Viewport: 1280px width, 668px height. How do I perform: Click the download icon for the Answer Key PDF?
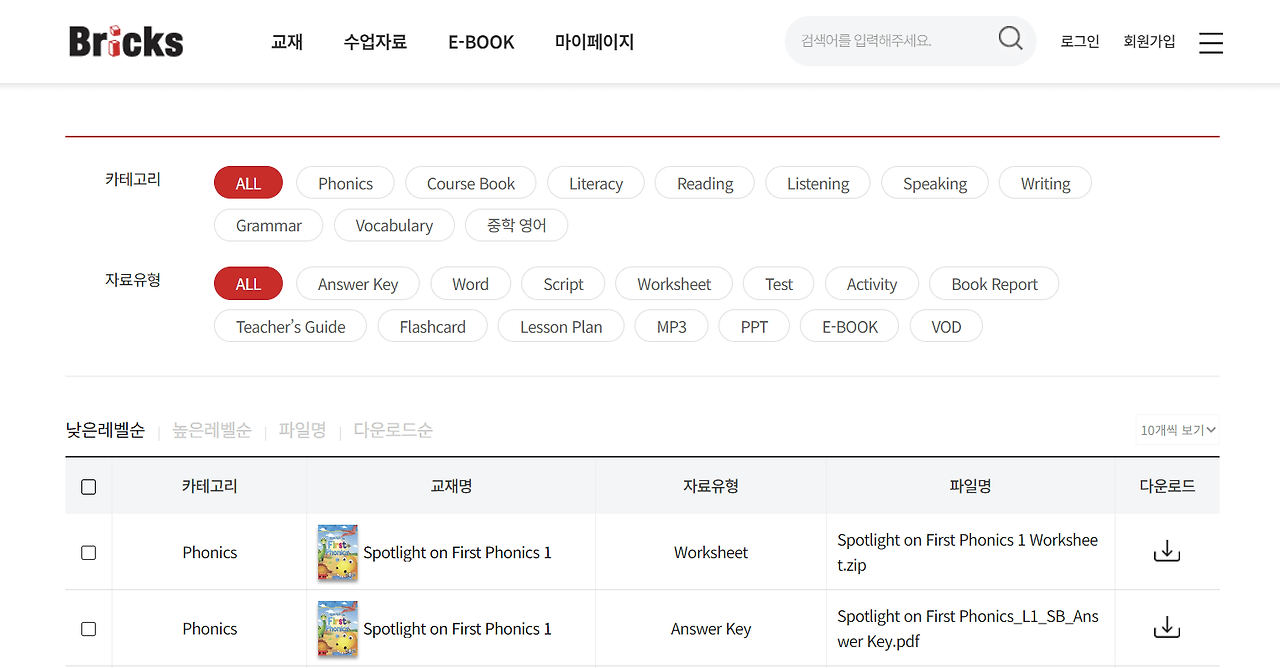coord(1166,627)
